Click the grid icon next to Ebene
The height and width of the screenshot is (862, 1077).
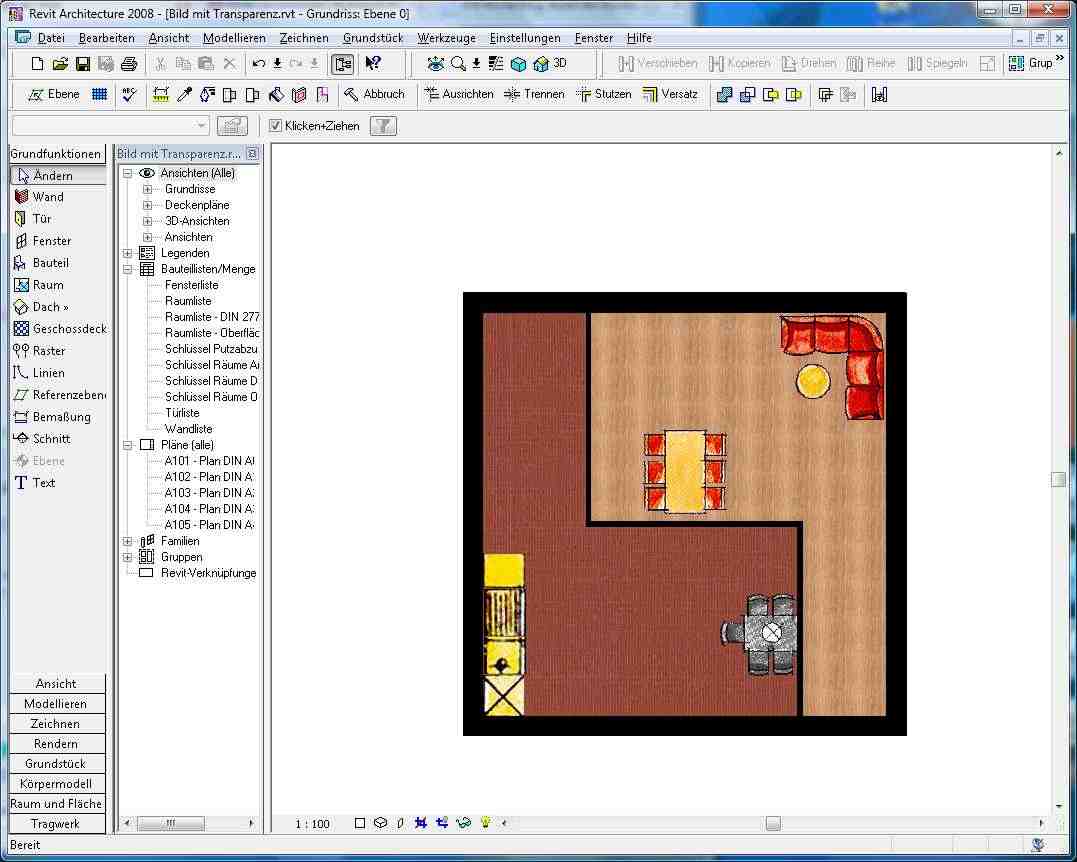pyautogui.click(x=100, y=94)
